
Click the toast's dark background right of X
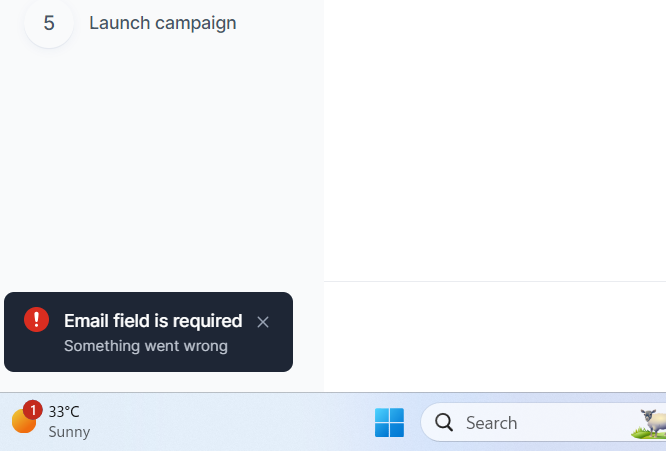click(282, 345)
